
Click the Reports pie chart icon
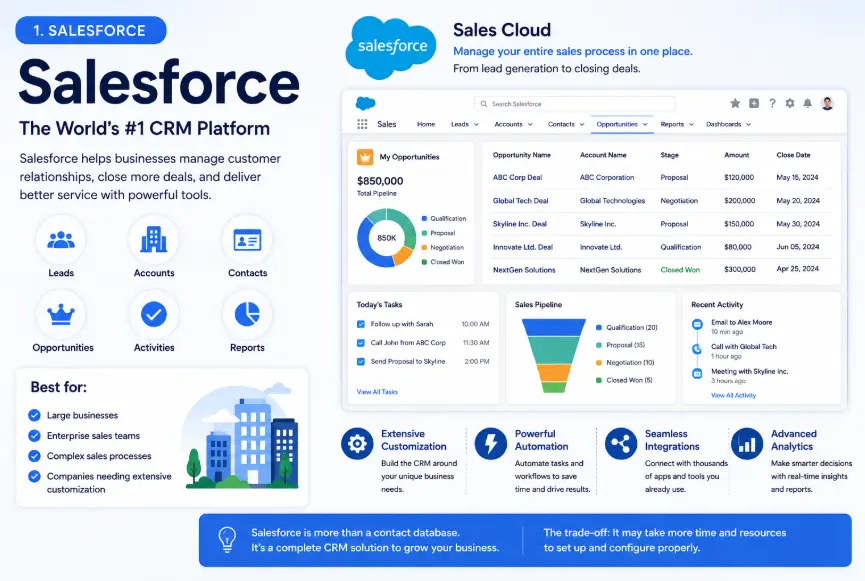pos(247,314)
